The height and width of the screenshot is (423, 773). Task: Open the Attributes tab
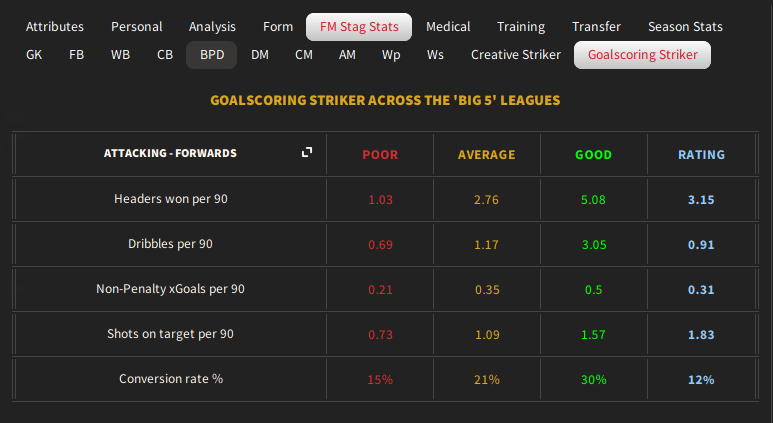pyautogui.click(x=55, y=27)
